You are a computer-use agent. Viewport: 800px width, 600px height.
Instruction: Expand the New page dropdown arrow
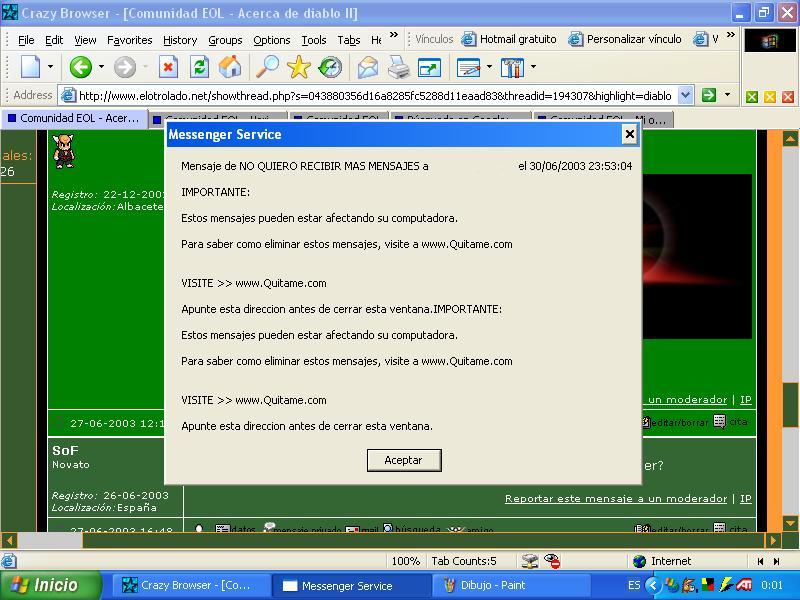(x=50, y=67)
